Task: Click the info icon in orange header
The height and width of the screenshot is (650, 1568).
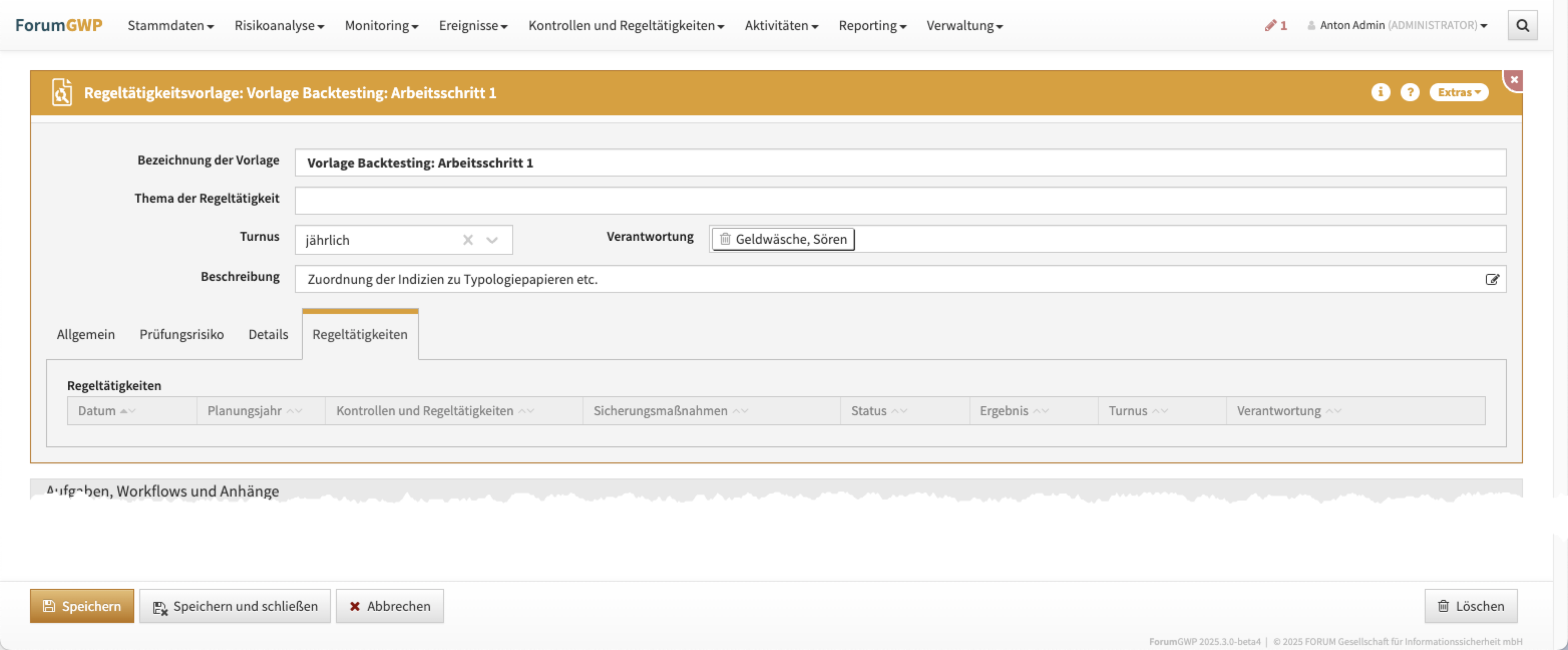Action: point(1380,92)
